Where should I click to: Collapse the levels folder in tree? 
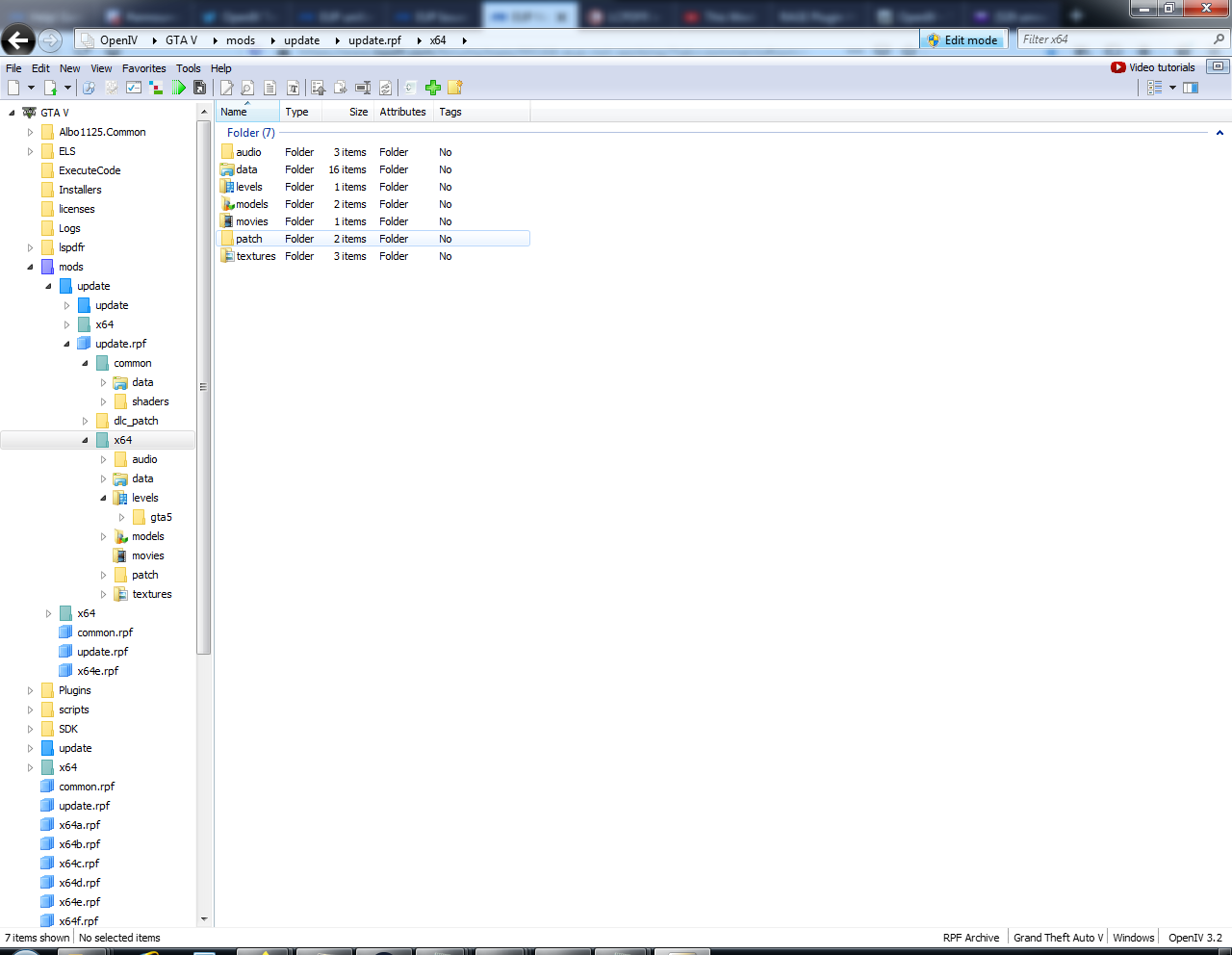tap(103, 498)
